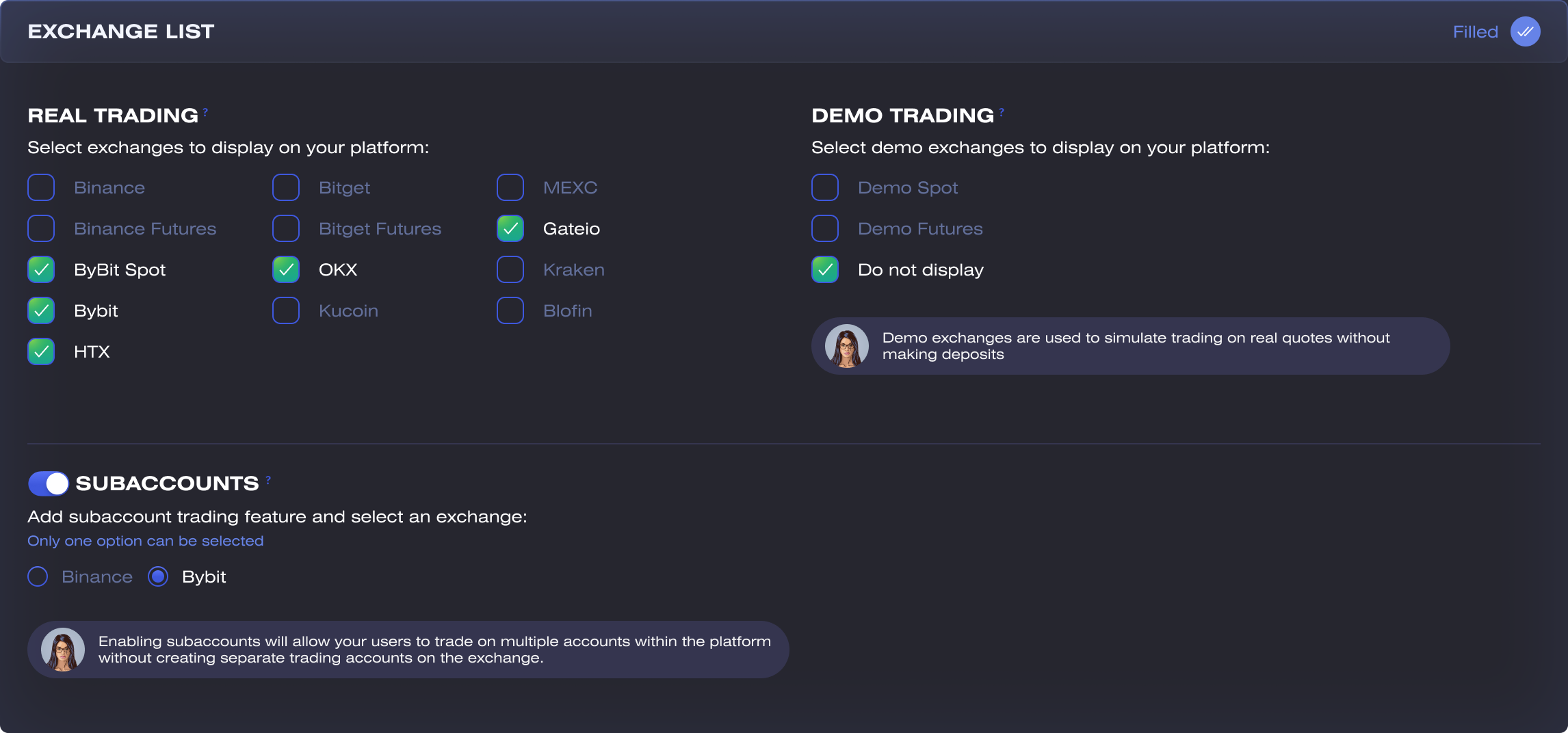Uncheck the Bybit exchange checkbox under Real Trading

pos(41,310)
